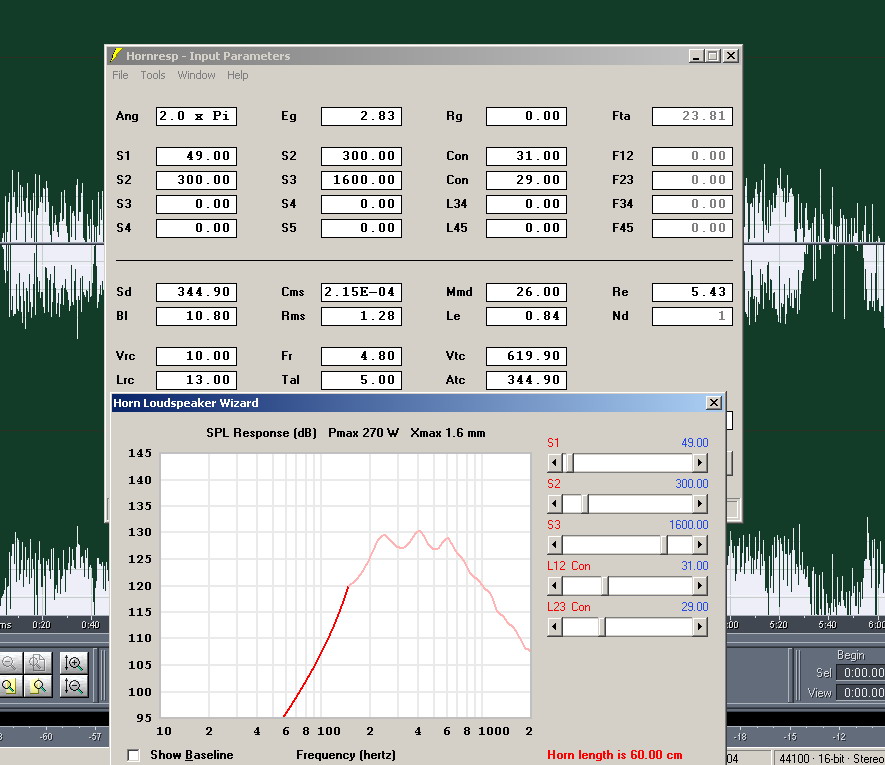Select the Fta field showing 23.81
Screen dimensions: 885x765
pos(692,116)
